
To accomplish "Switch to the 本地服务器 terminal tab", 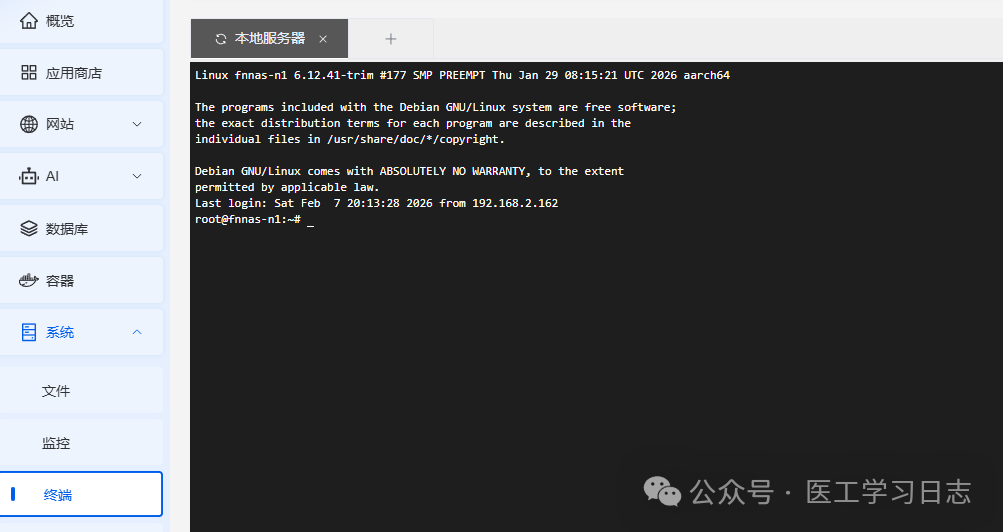I will click(x=269, y=39).
